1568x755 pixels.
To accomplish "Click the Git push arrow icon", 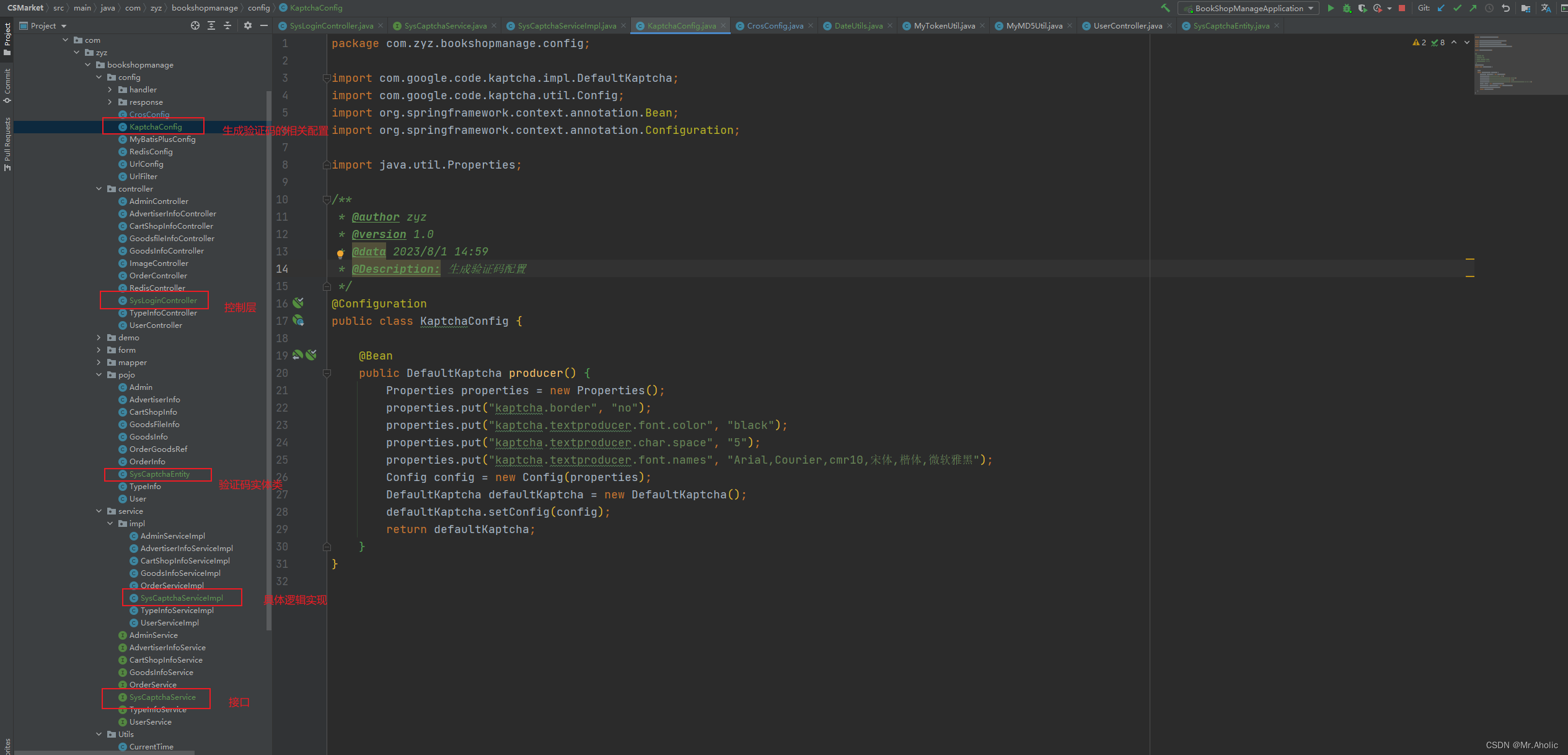I will tap(1473, 8).
